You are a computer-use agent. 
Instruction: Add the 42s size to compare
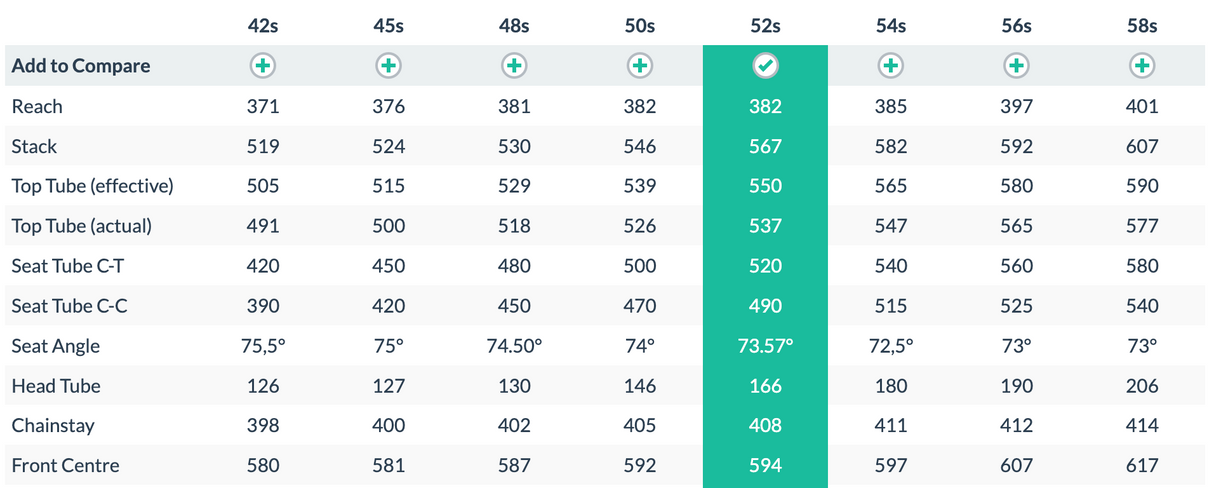point(263,66)
